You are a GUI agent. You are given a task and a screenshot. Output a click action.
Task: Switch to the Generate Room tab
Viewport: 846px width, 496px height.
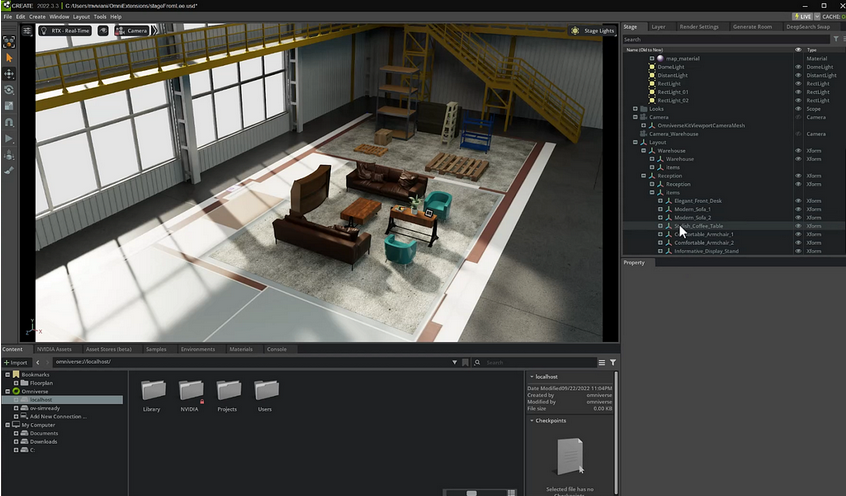click(x=752, y=26)
